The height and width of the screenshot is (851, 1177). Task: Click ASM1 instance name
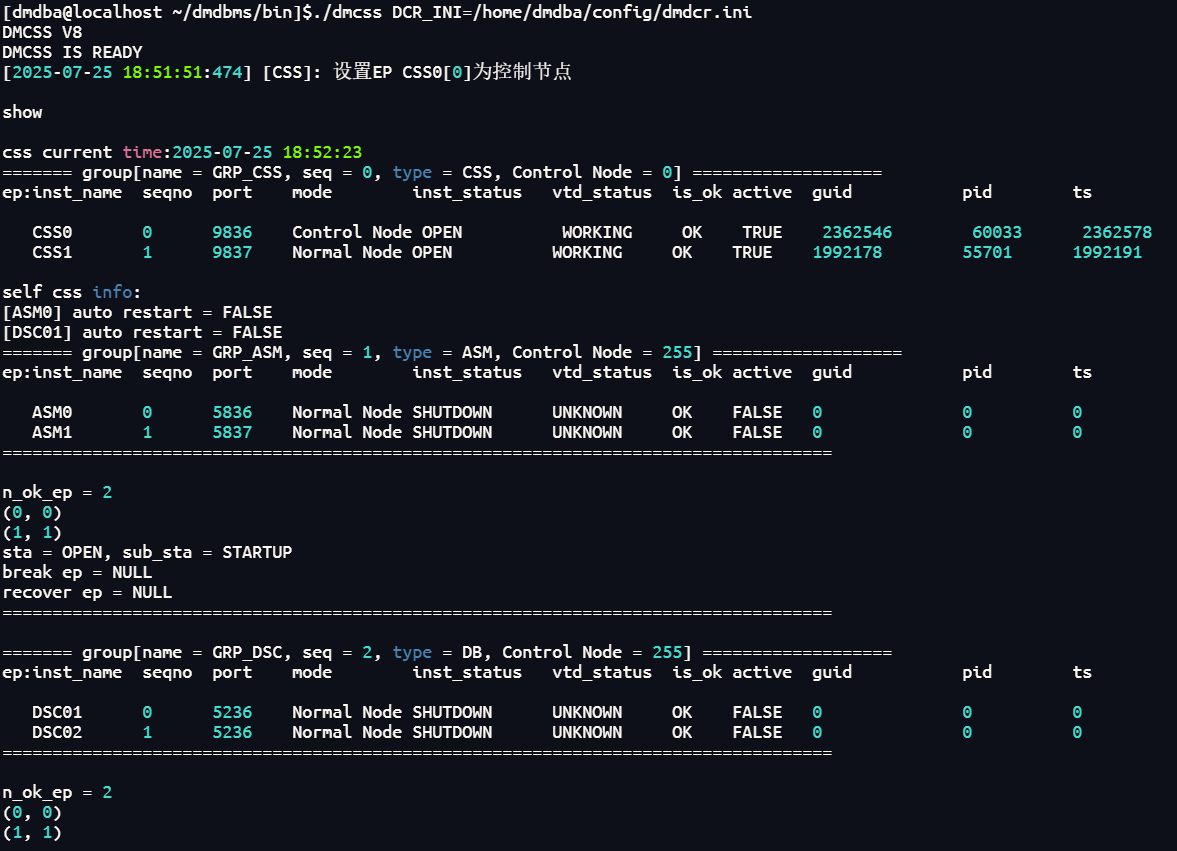[52, 432]
